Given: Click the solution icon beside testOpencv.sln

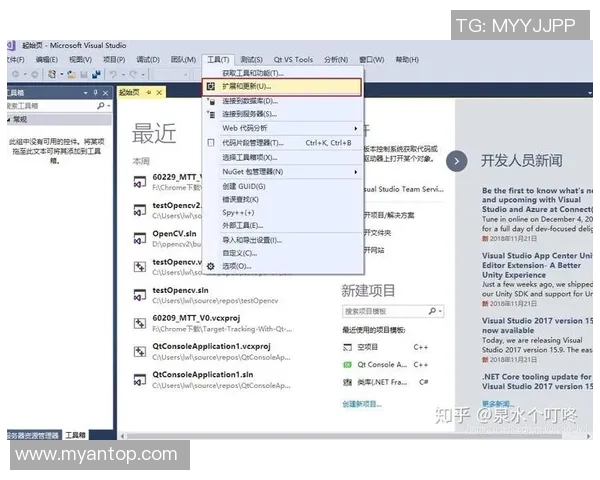Looking at the screenshot, I should 140,295.
